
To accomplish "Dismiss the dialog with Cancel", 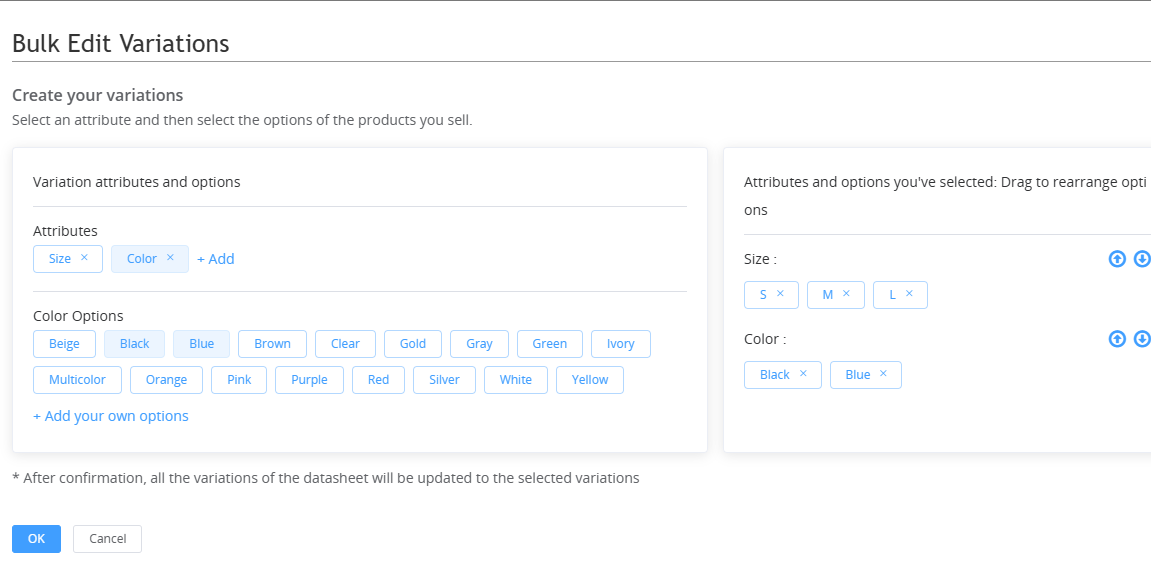I will pos(107,539).
